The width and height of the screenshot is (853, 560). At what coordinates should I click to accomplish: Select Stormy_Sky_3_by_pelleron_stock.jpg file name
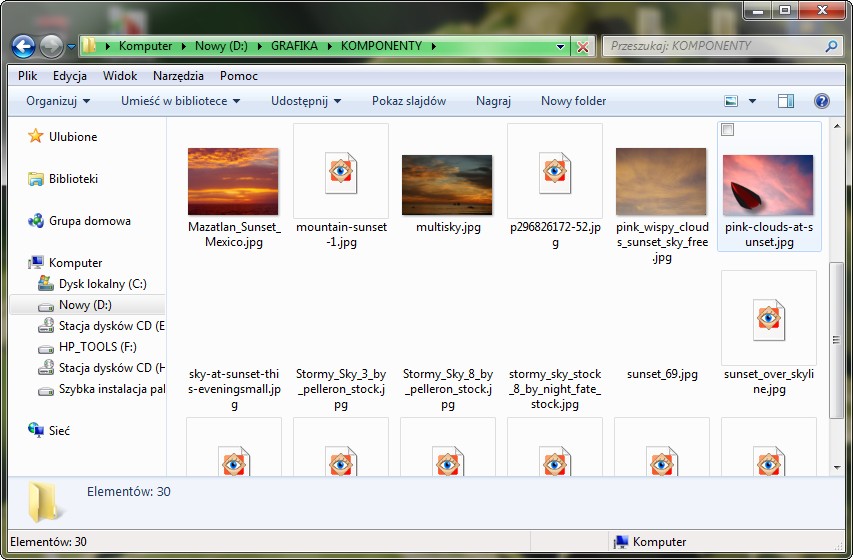tap(341, 389)
